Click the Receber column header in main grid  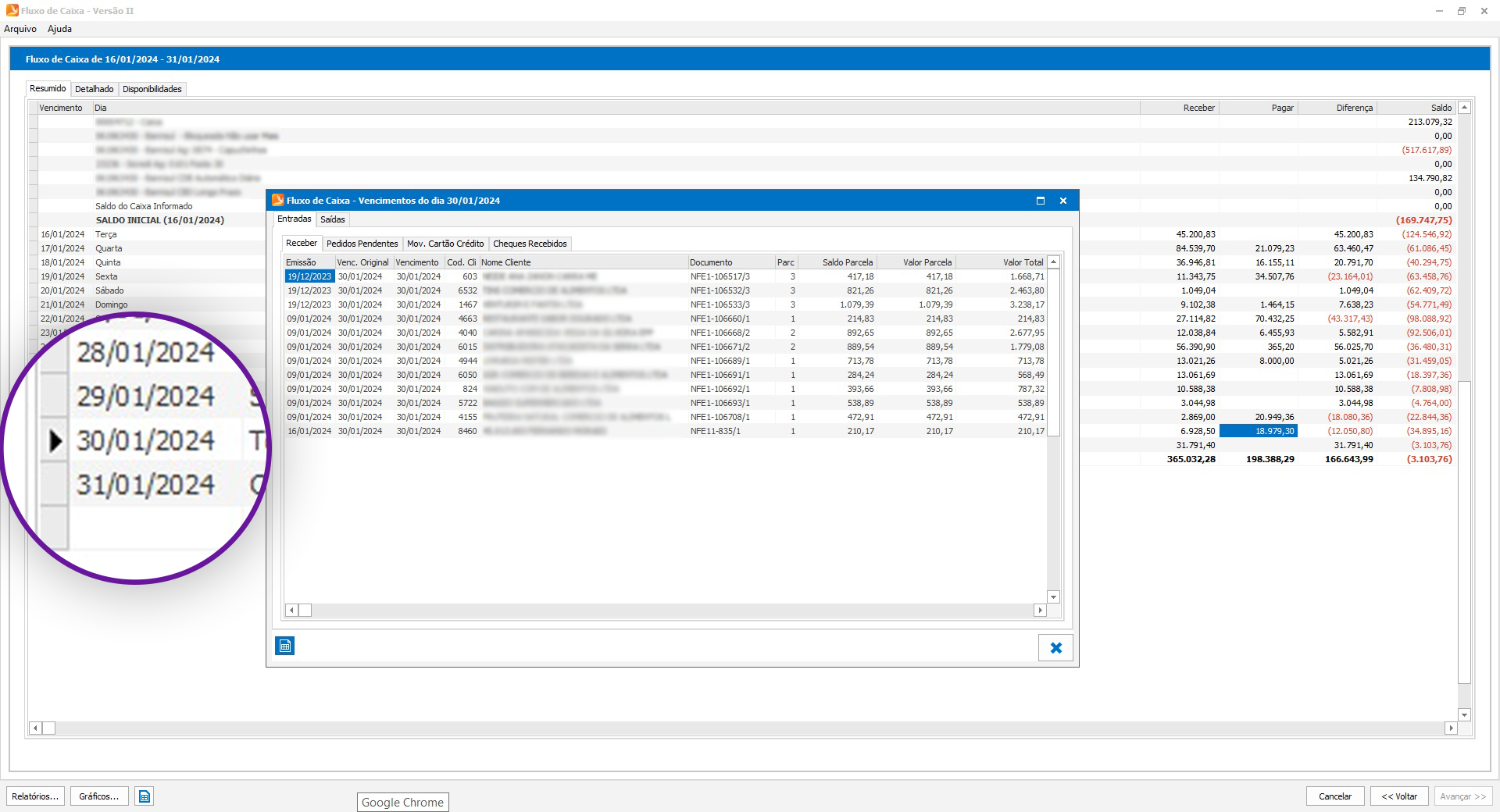tap(1180, 108)
